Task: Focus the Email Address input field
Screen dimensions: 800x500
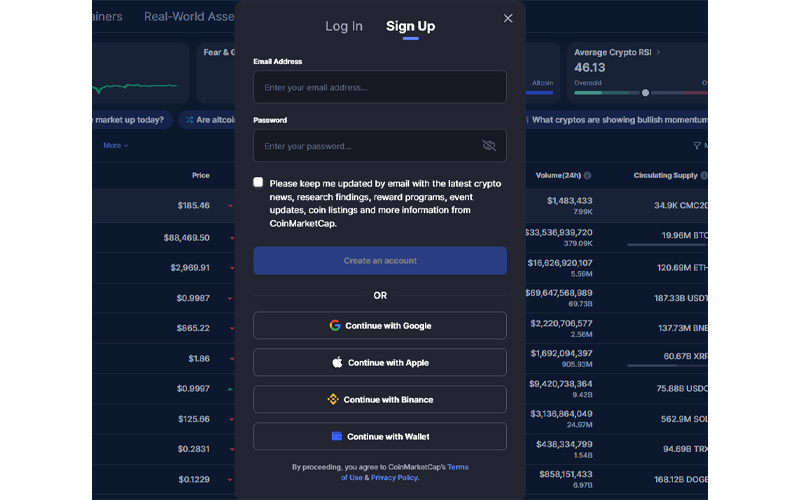Action: 380,87
